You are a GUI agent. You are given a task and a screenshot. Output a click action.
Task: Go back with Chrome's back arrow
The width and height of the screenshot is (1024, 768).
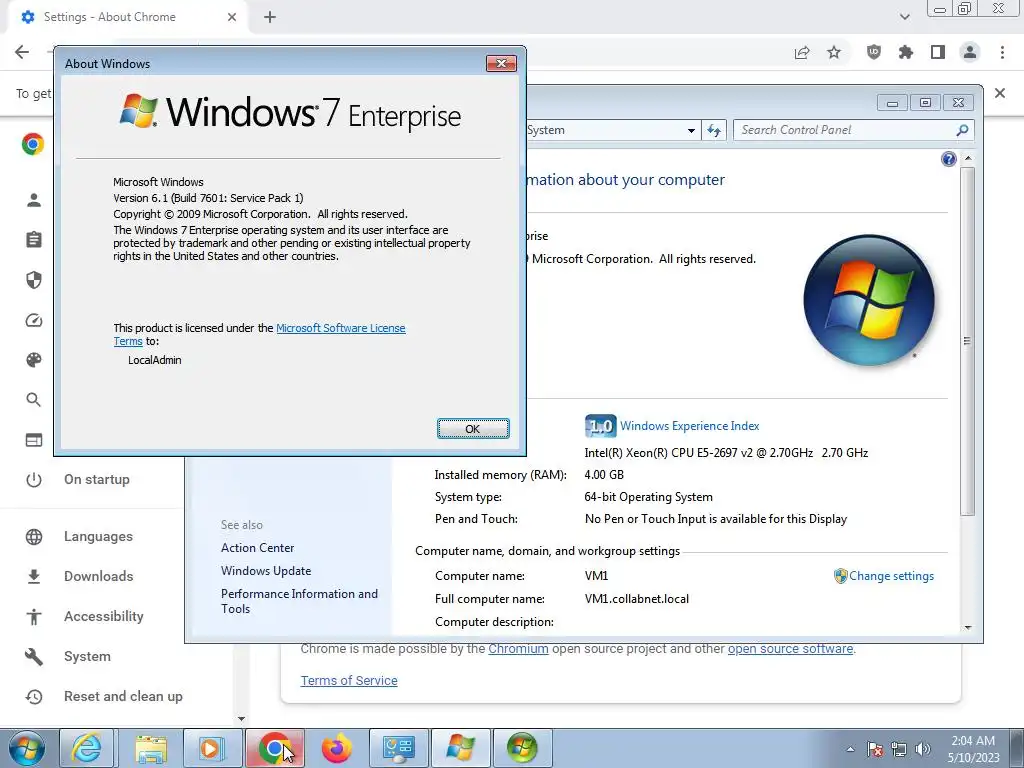click(x=22, y=52)
